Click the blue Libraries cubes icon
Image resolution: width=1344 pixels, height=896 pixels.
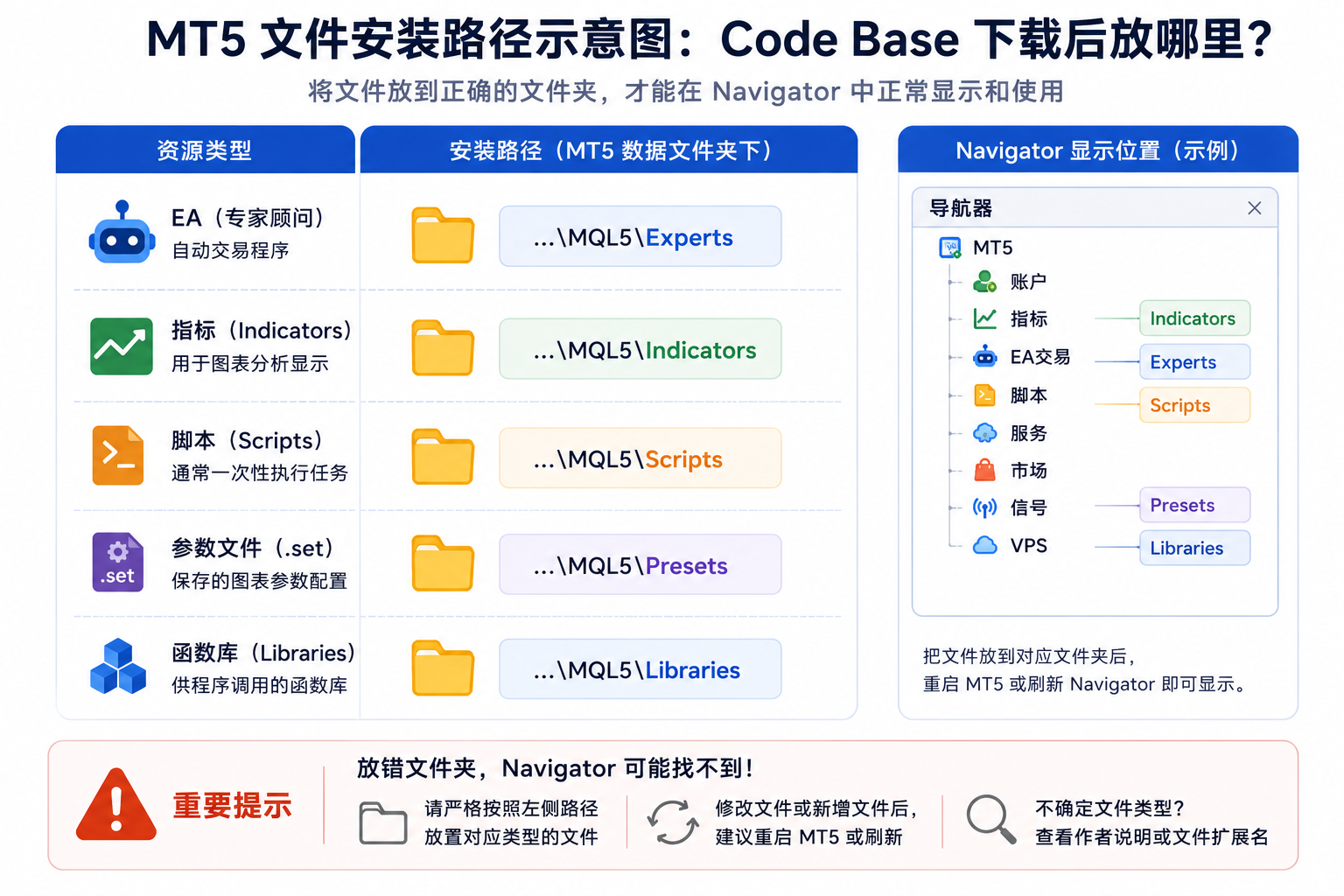(118, 667)
